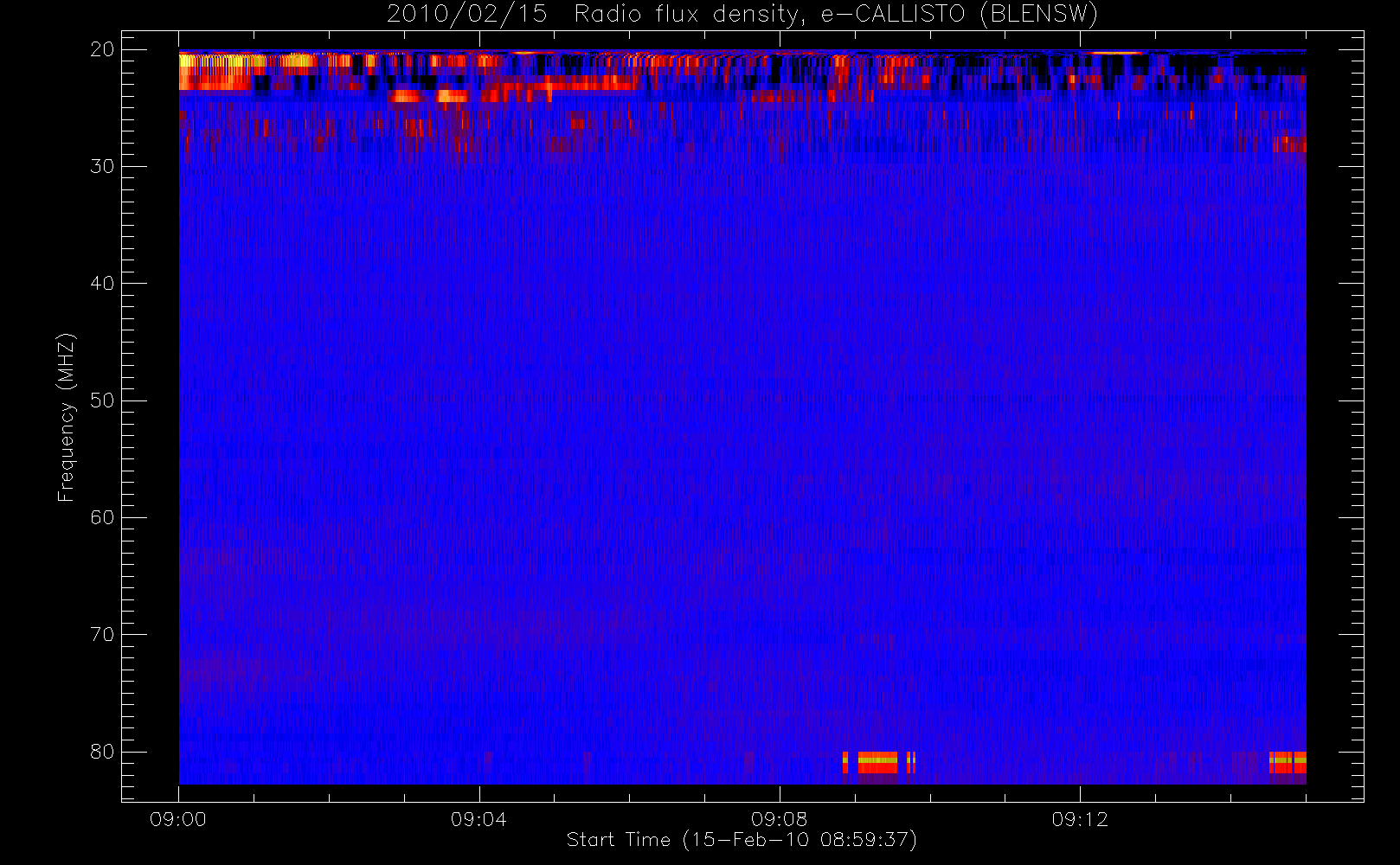Click the "Start Time (15-Feb-10 08:59:37)" label
Viewport: 1400px width, 865px height.
742,840
